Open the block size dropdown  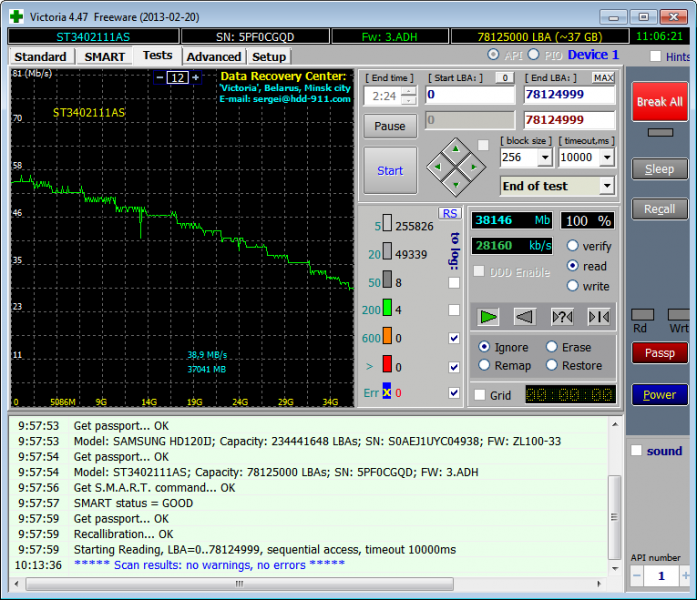tap(545, 158)
